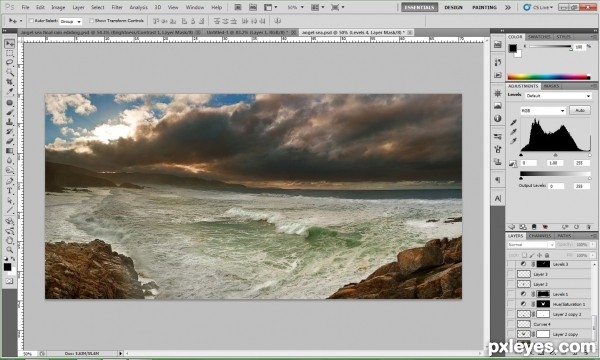Click the Levels midtone gamma input field
The image size is (600, 360).
click(554, 163)
